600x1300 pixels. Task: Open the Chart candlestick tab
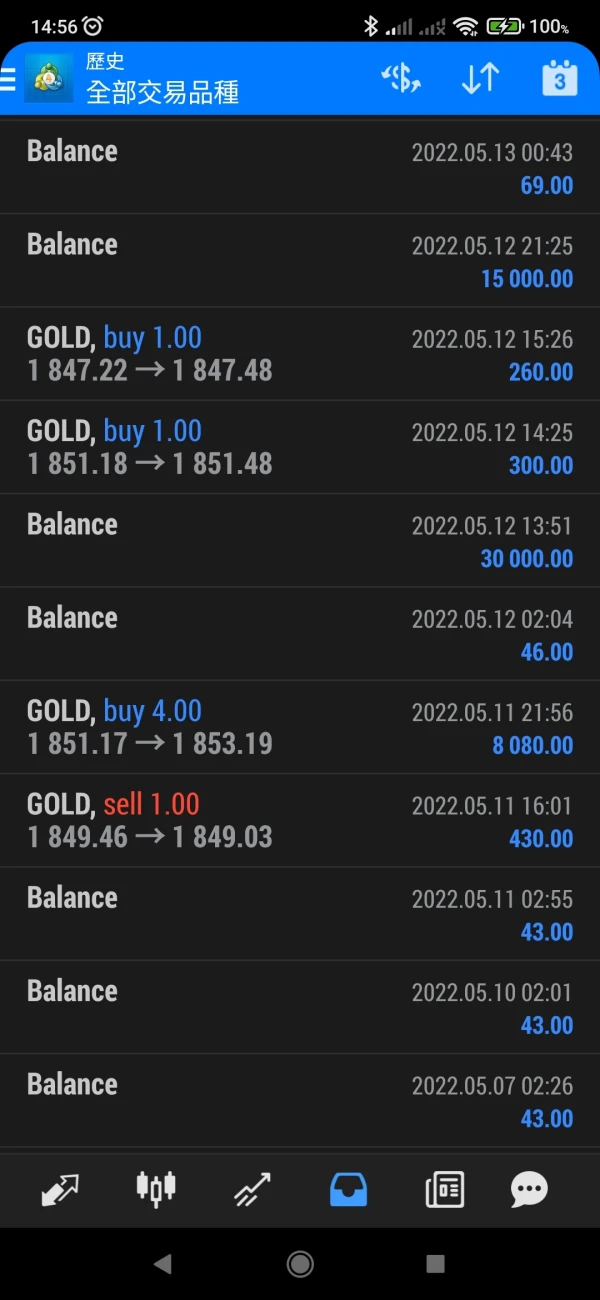tap(155, 1190)
